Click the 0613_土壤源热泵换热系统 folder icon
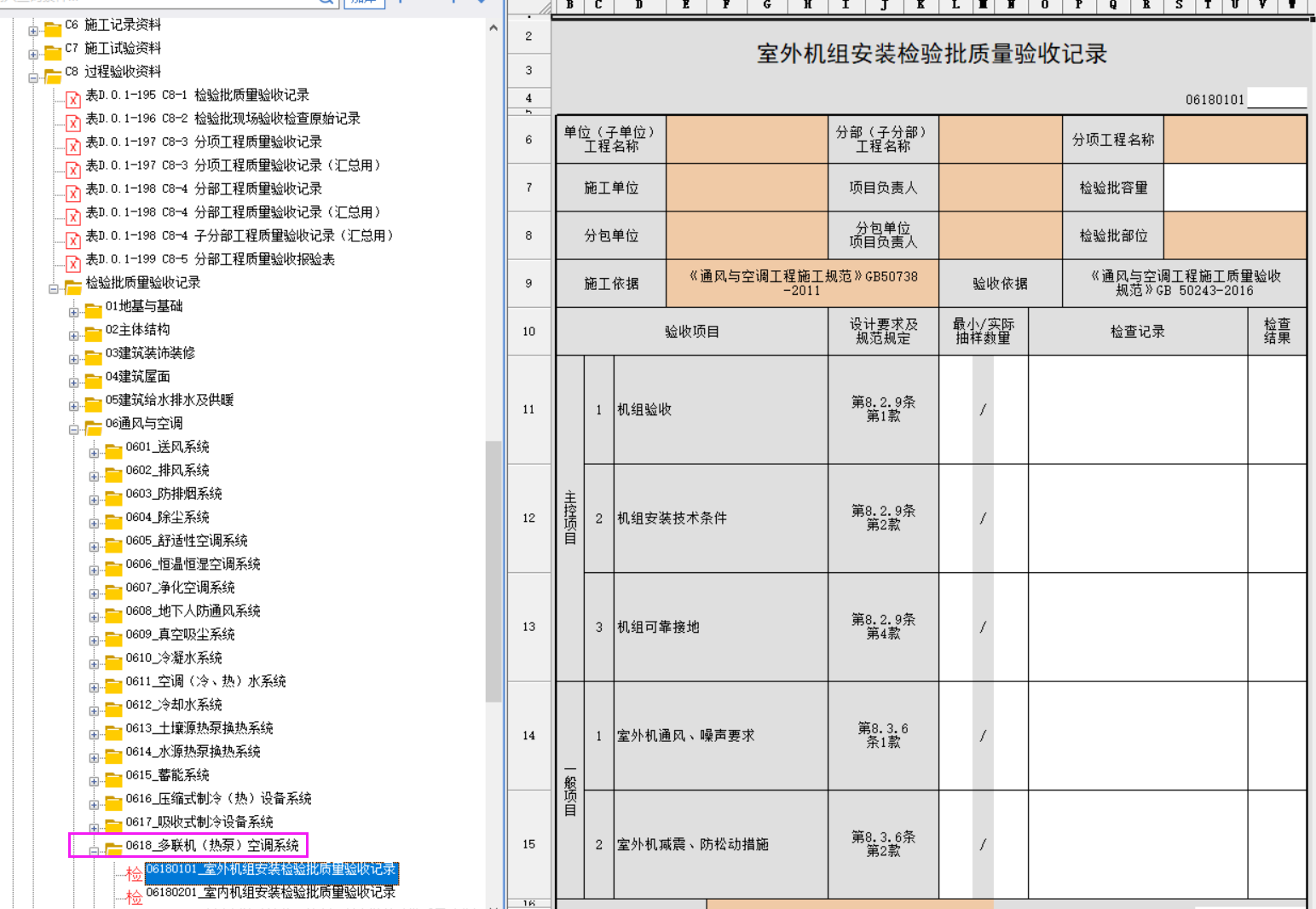 click(x=113, y=732)
